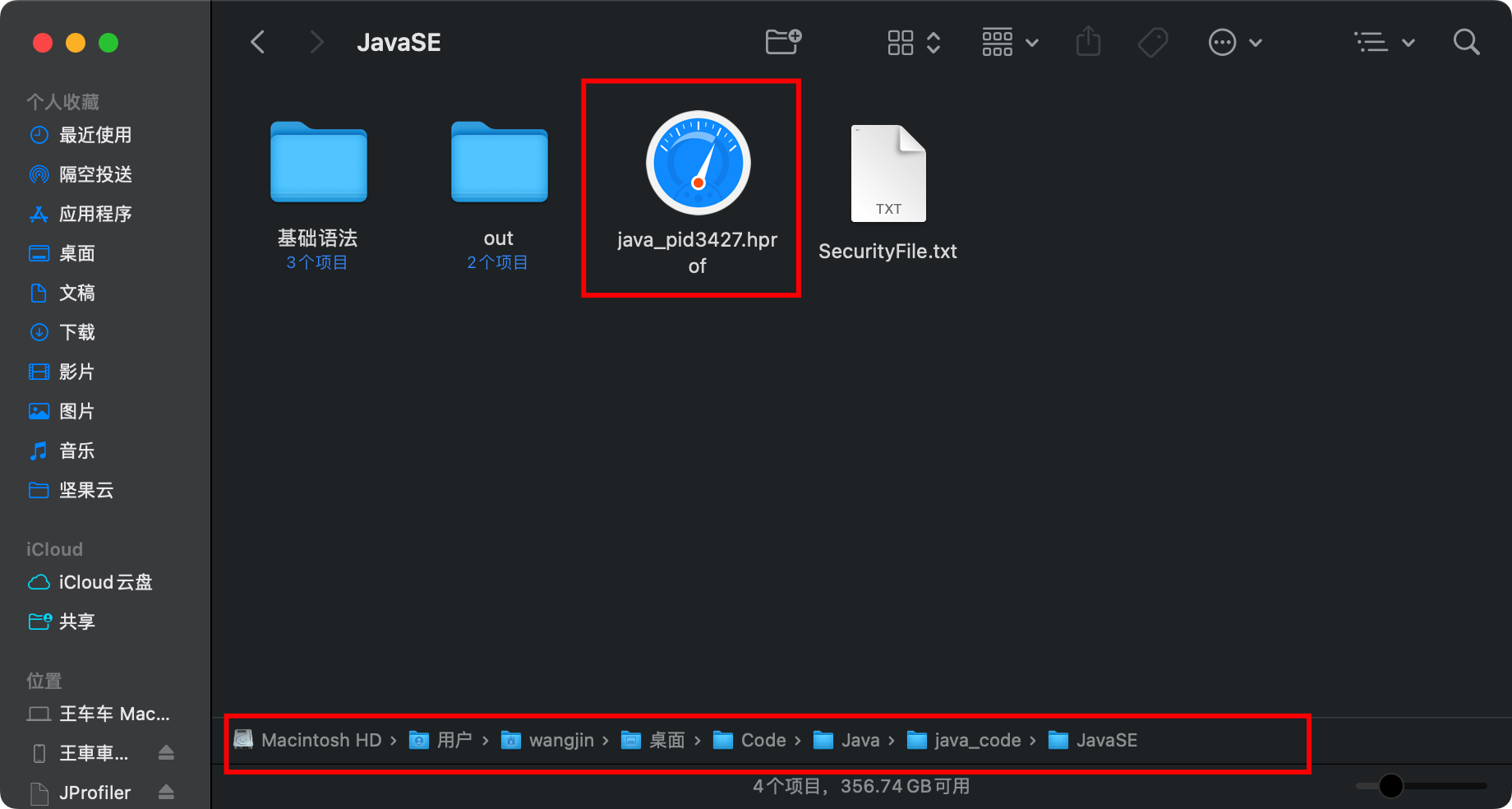Open 应用程序 in the sidebar
This screenshot has height=809, width=1512.
(95, 214)
